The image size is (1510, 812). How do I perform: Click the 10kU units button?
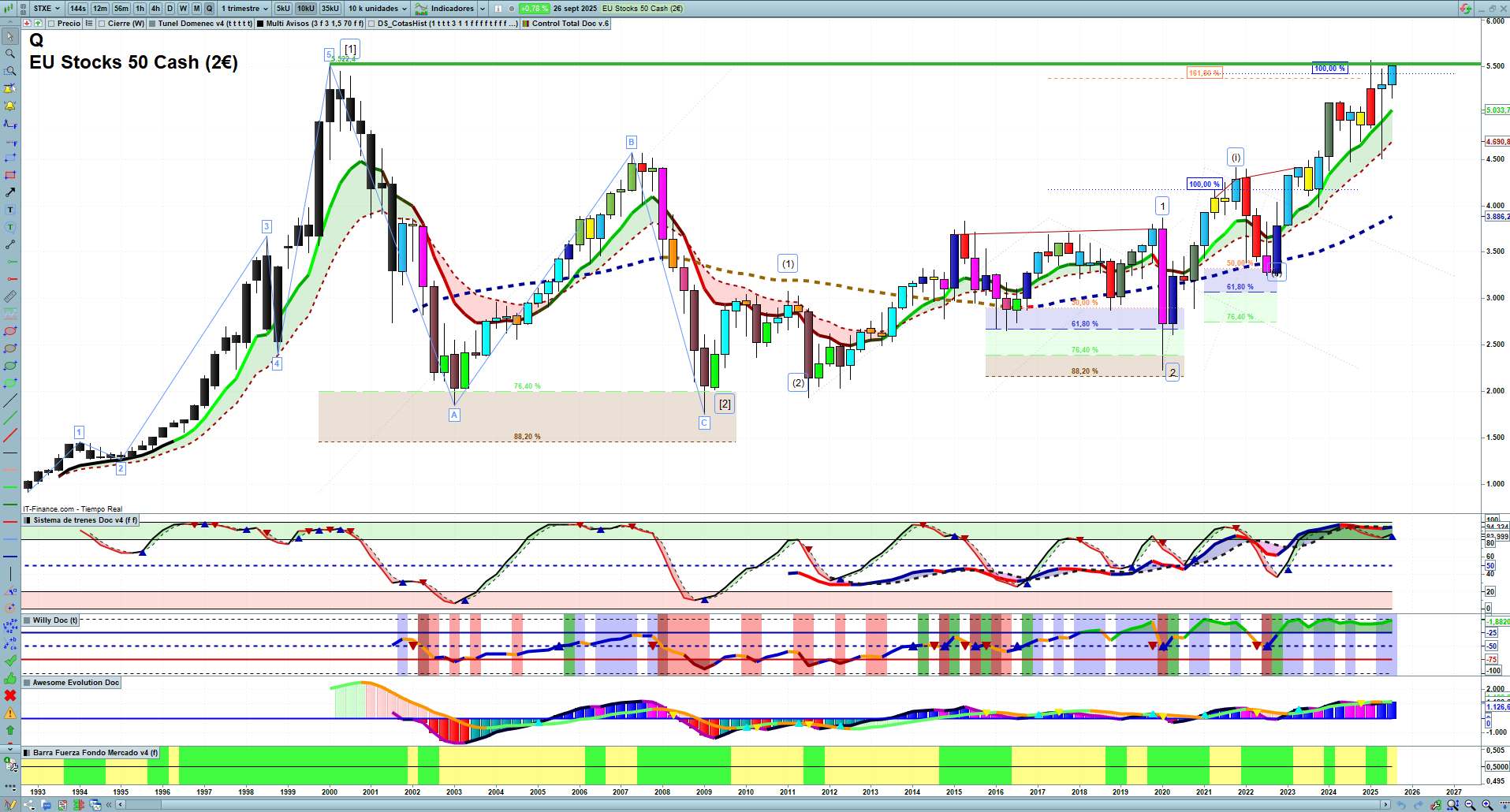(x=306, y=9)
